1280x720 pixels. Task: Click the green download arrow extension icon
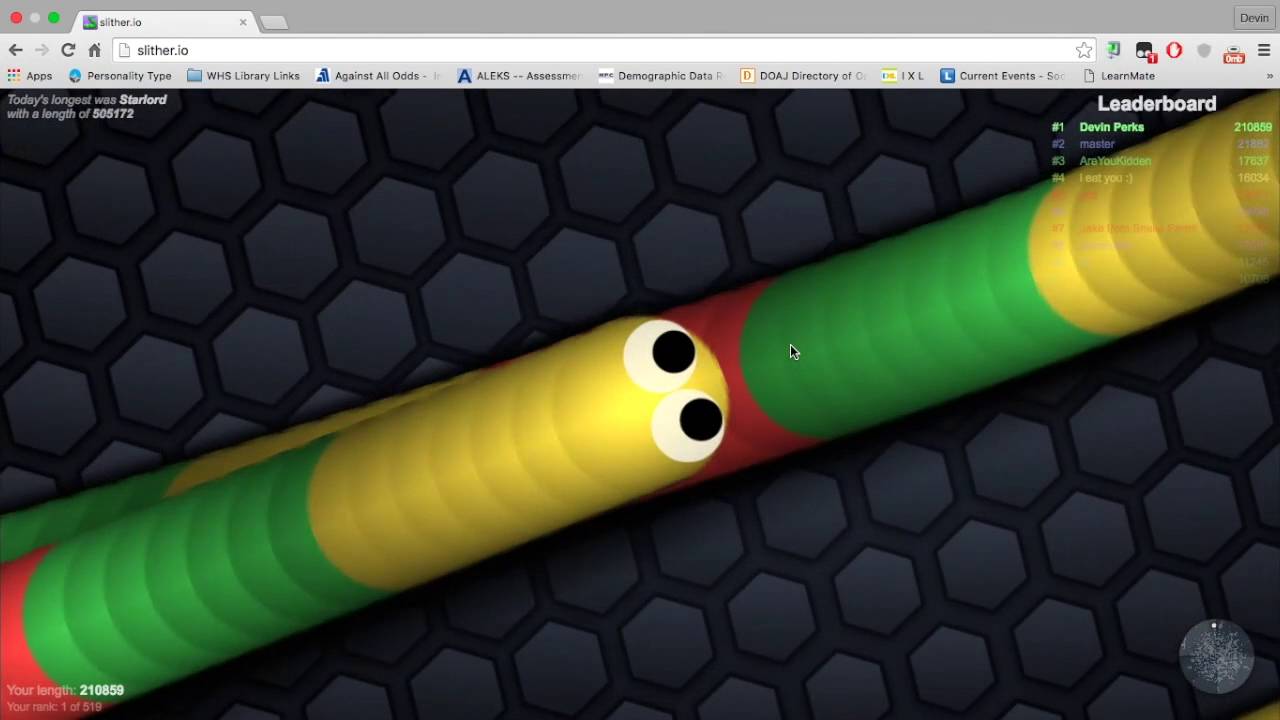1114,50
